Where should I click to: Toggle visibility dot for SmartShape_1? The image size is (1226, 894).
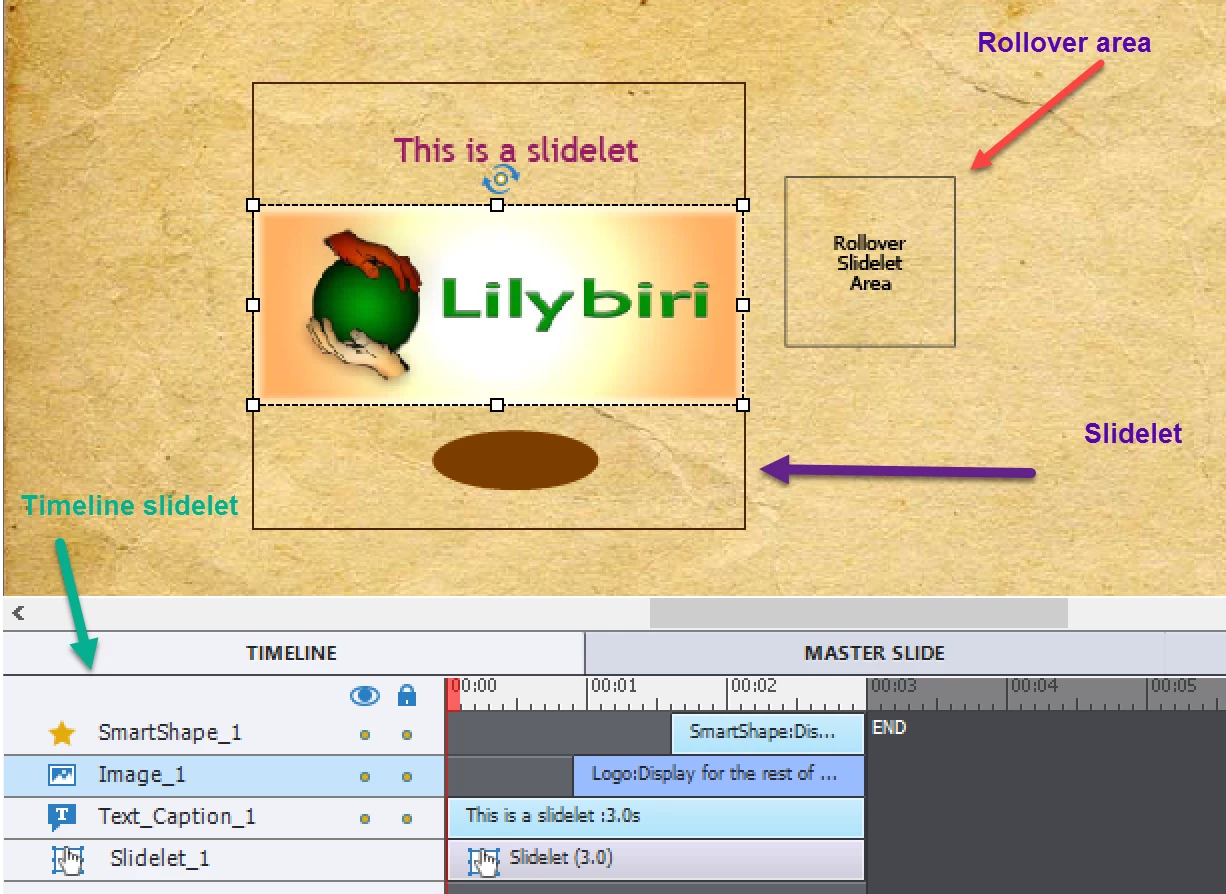(365, 735)
